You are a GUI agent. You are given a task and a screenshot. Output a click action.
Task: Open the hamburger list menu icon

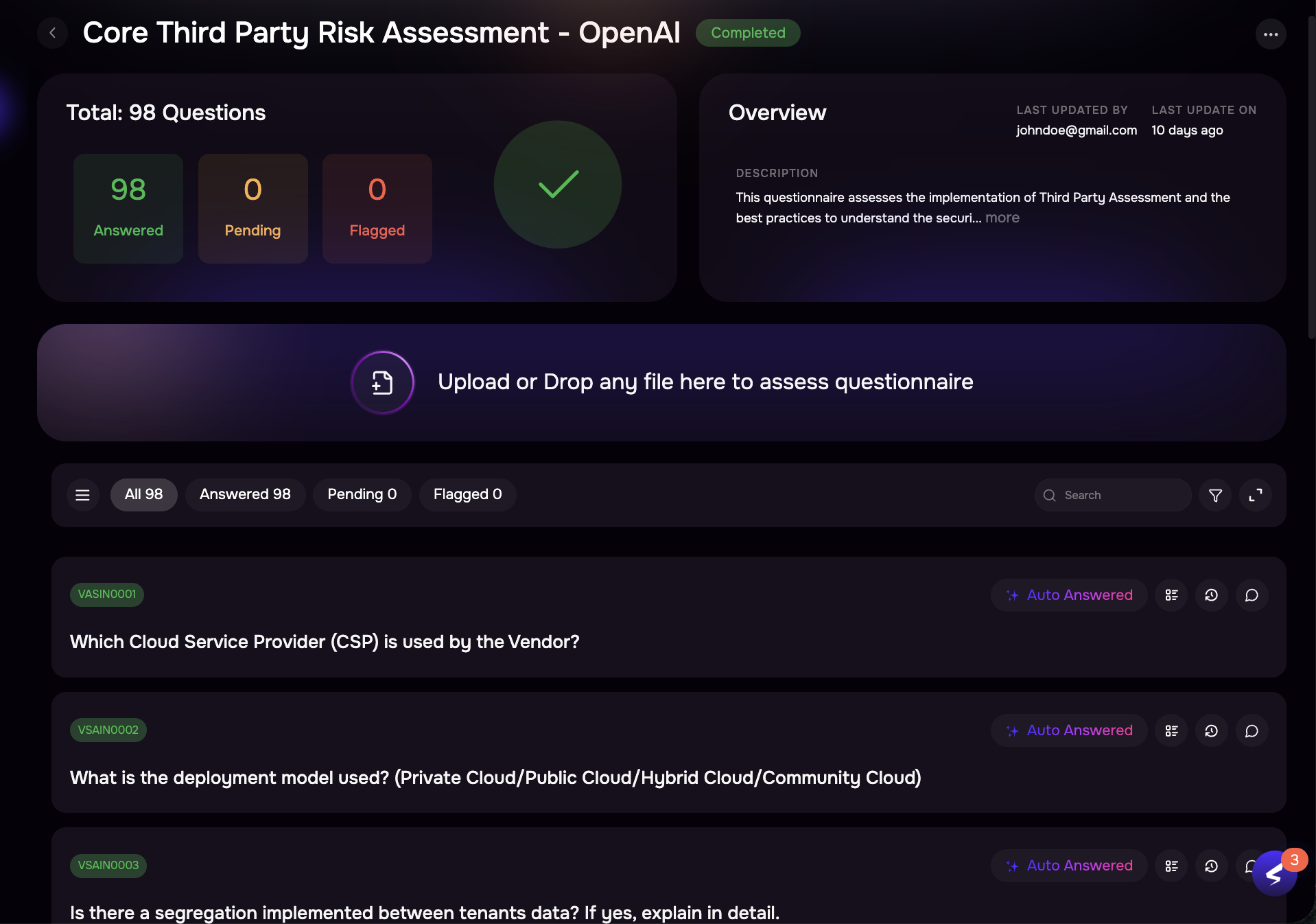(x=82, y=495)
